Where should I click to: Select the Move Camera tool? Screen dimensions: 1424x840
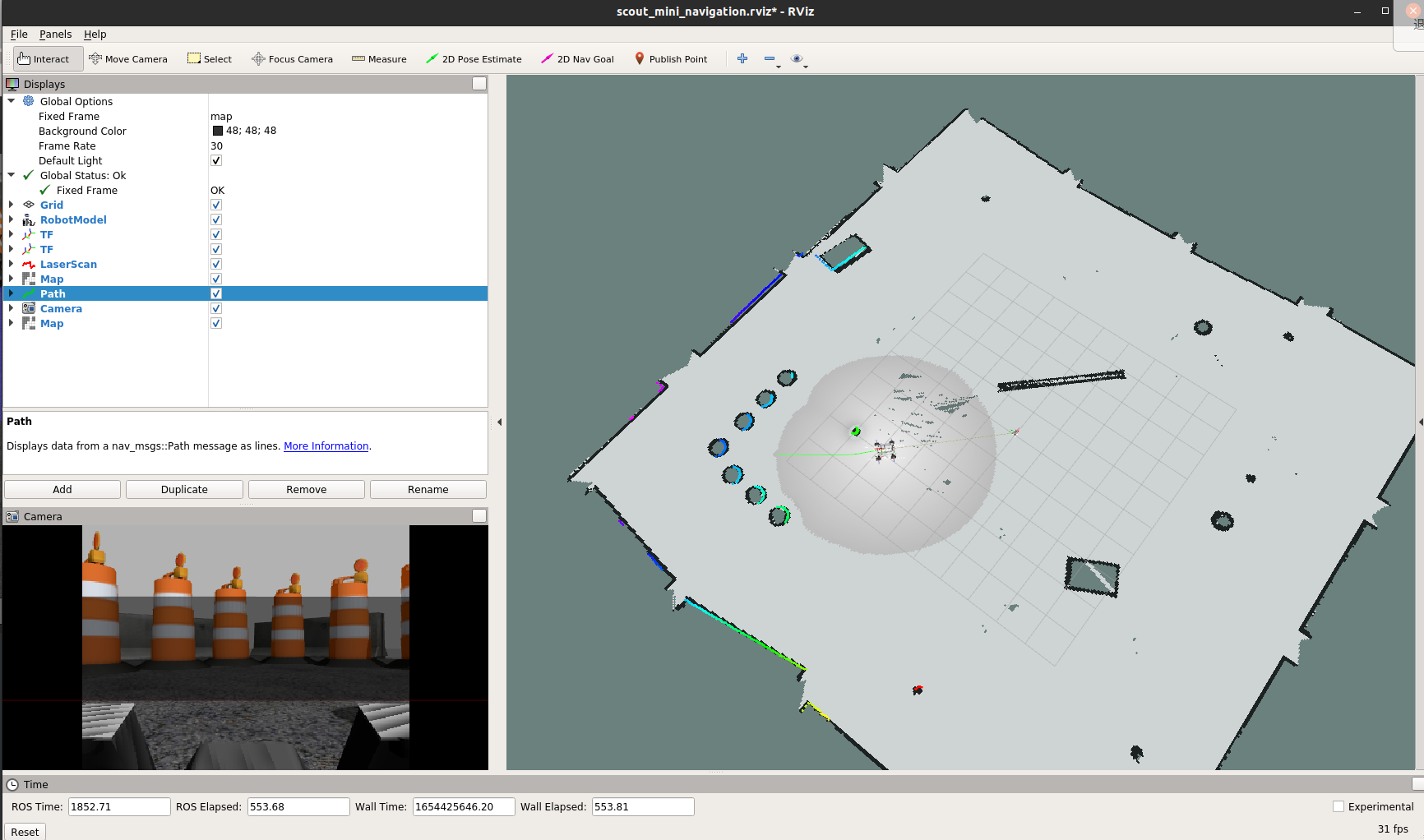128,59
